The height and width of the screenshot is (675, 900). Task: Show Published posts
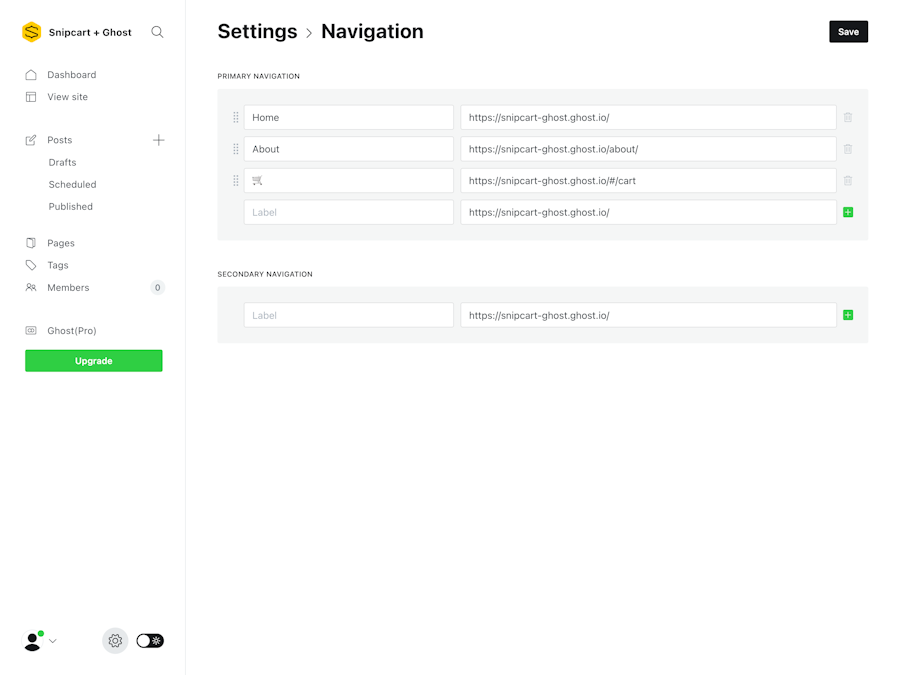tap(71, 207)
